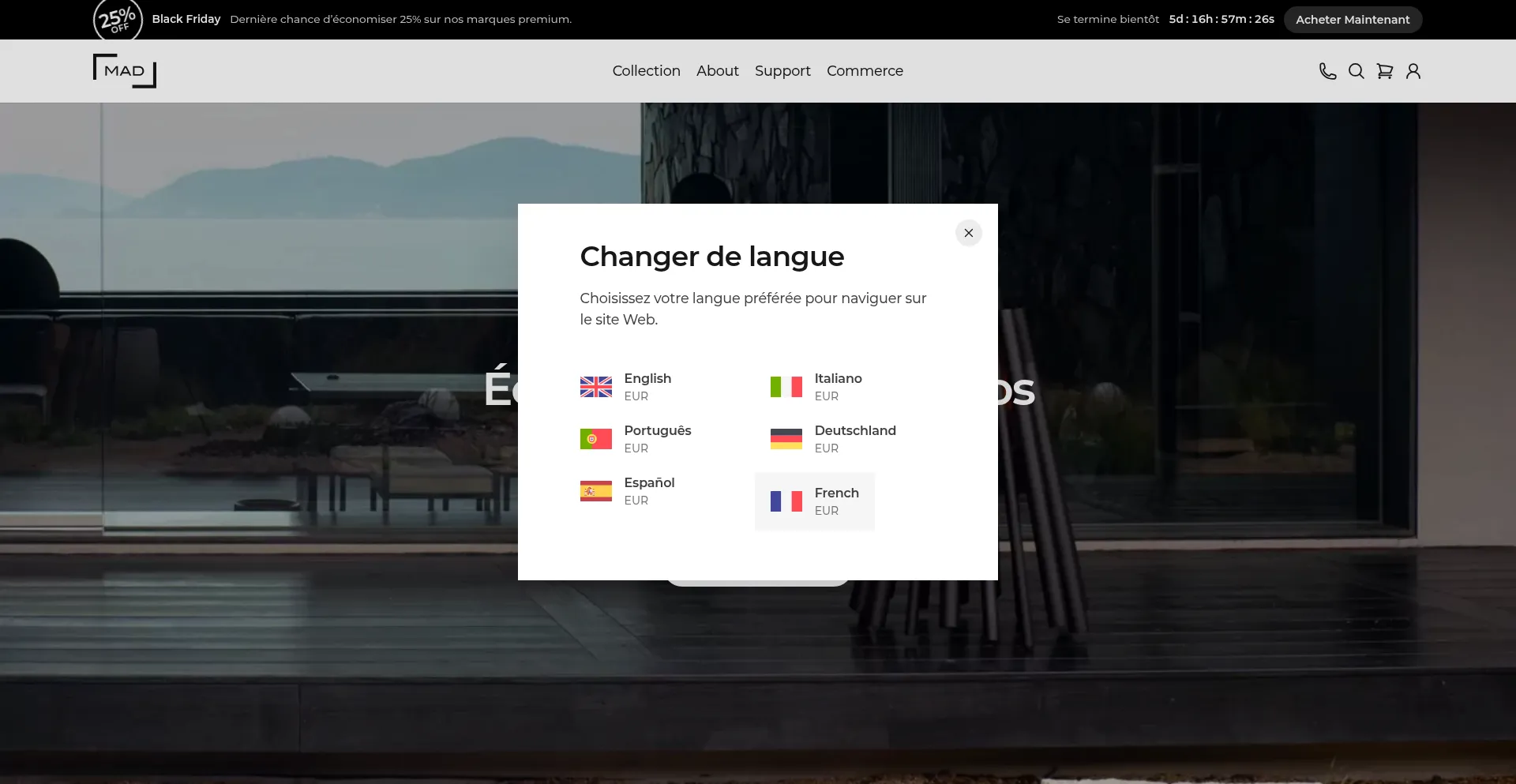Select the highlighted French option
The height and width of the screenshot is (784, 1516).
coord(814,501)
